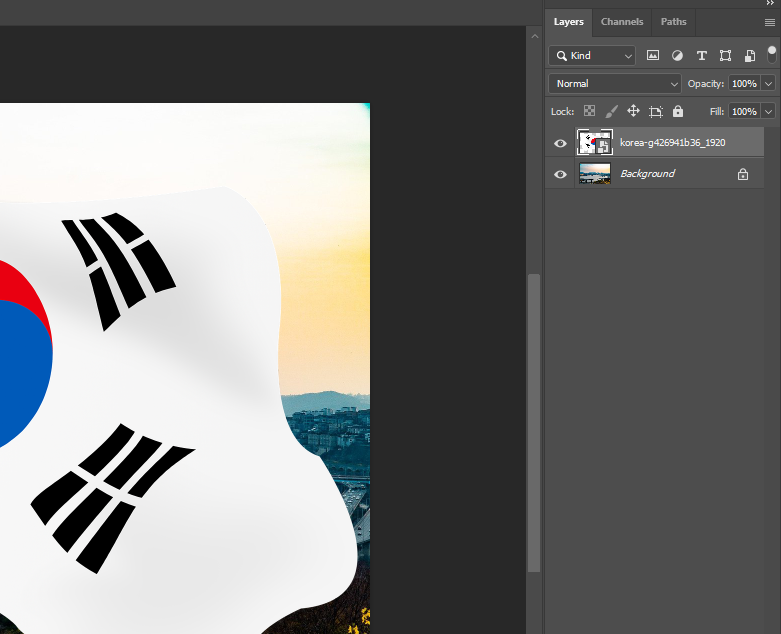Image resolution: width=781 pixels, height=634 pixels.
Task: Filter for pixel layers
Action: click(x=652, y=56)
